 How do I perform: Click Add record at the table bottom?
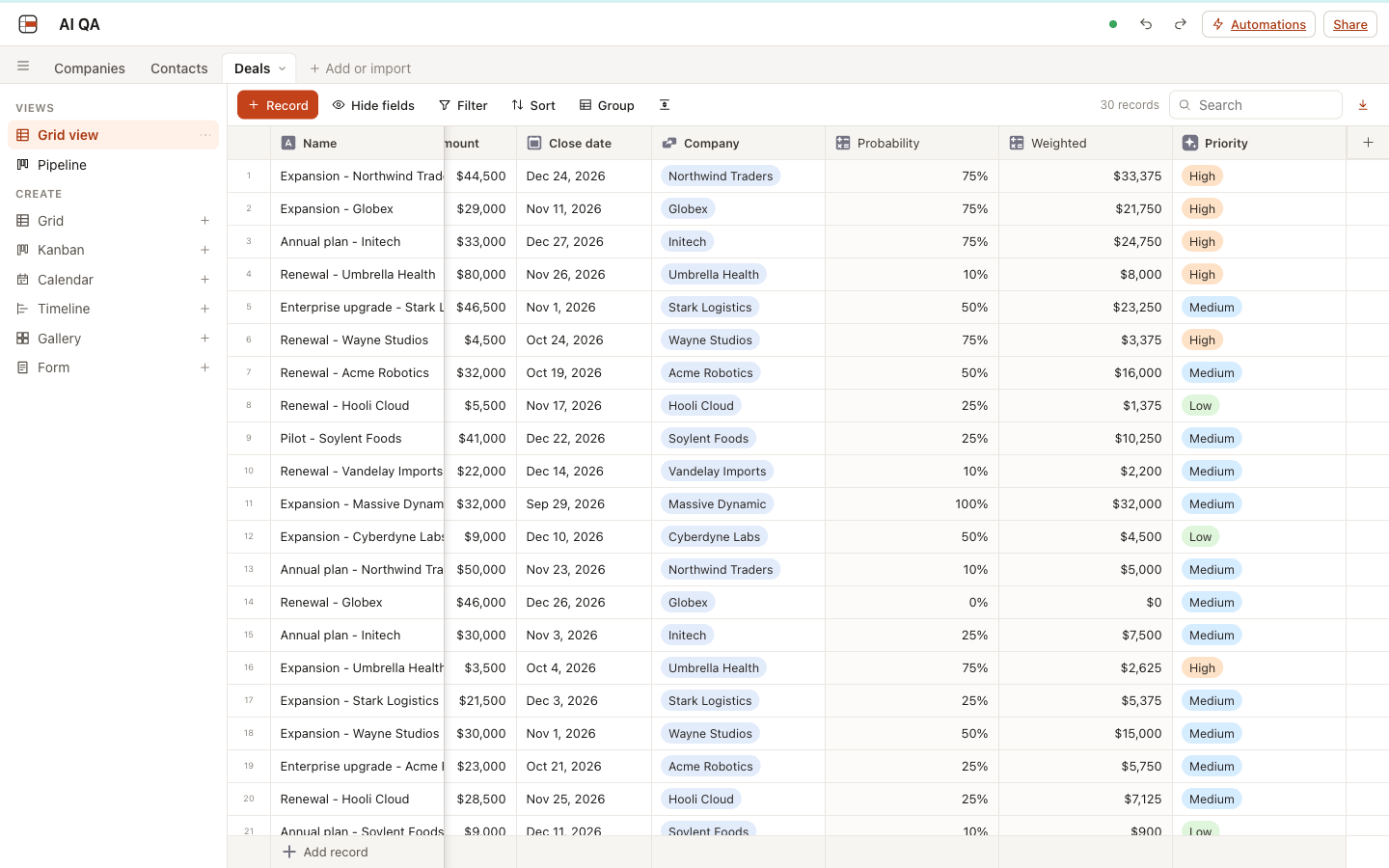tap(325, 852)
